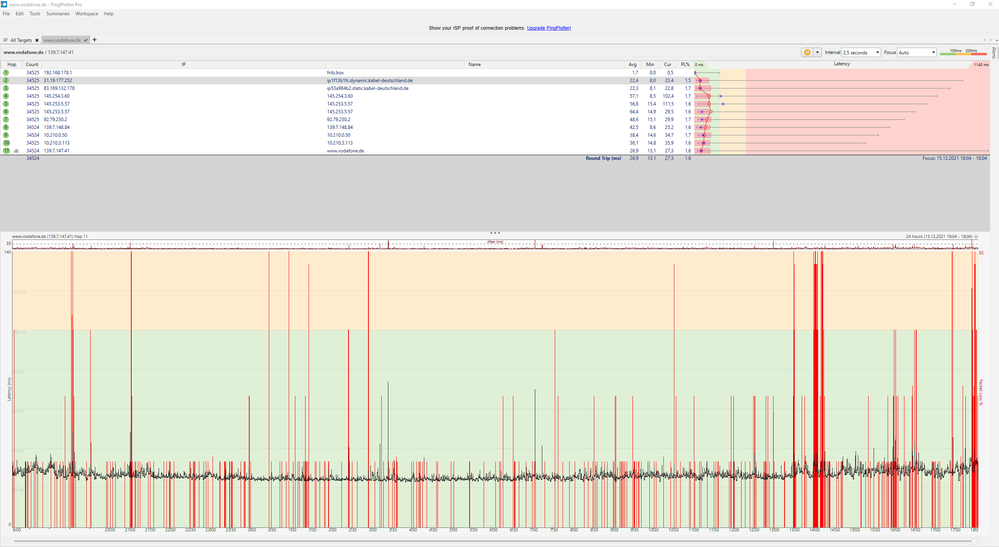Click the Upgrade PingPlotter! link
The image size is (999, 547).
(549, 28)
